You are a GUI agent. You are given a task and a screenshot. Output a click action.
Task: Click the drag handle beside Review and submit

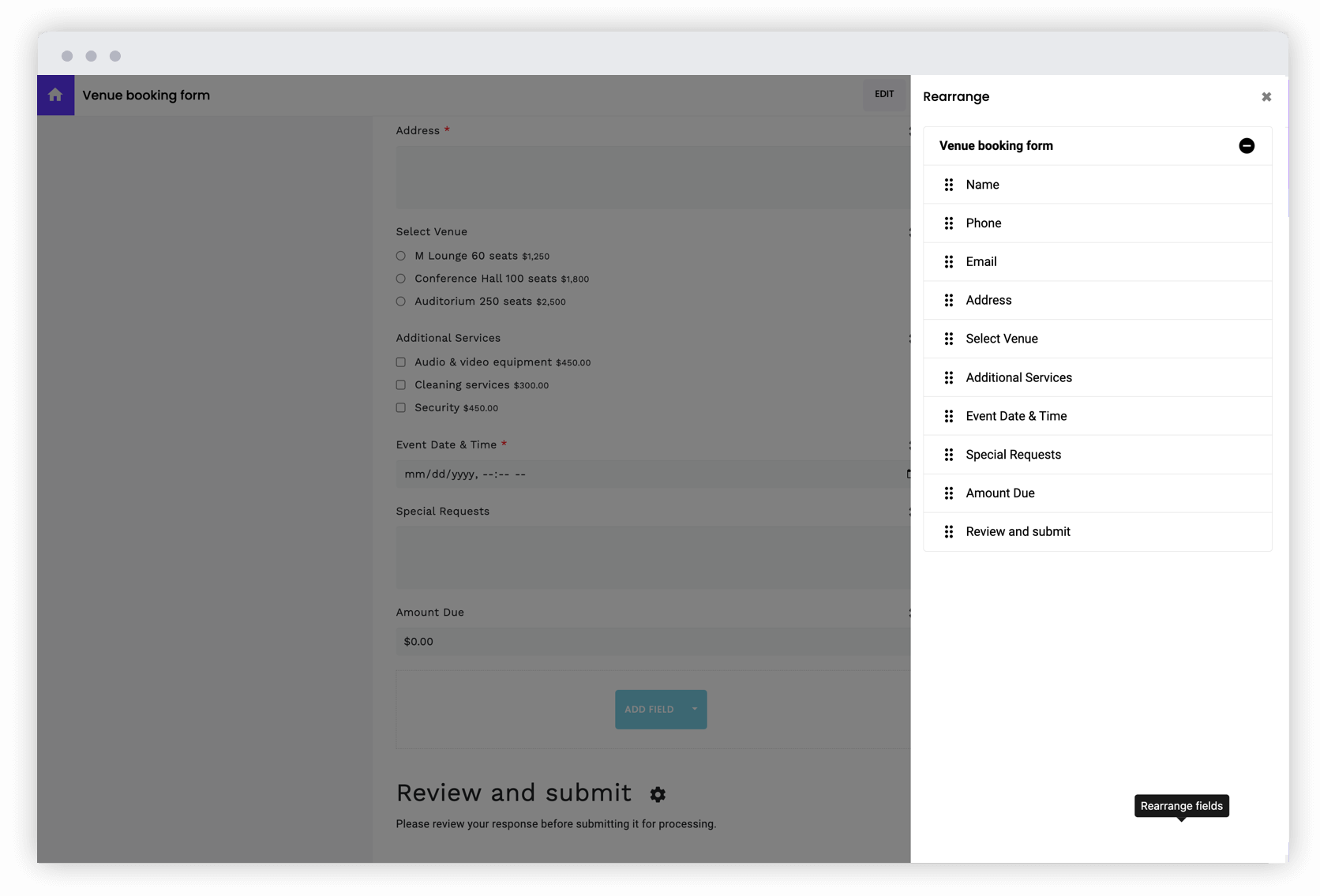948,531
